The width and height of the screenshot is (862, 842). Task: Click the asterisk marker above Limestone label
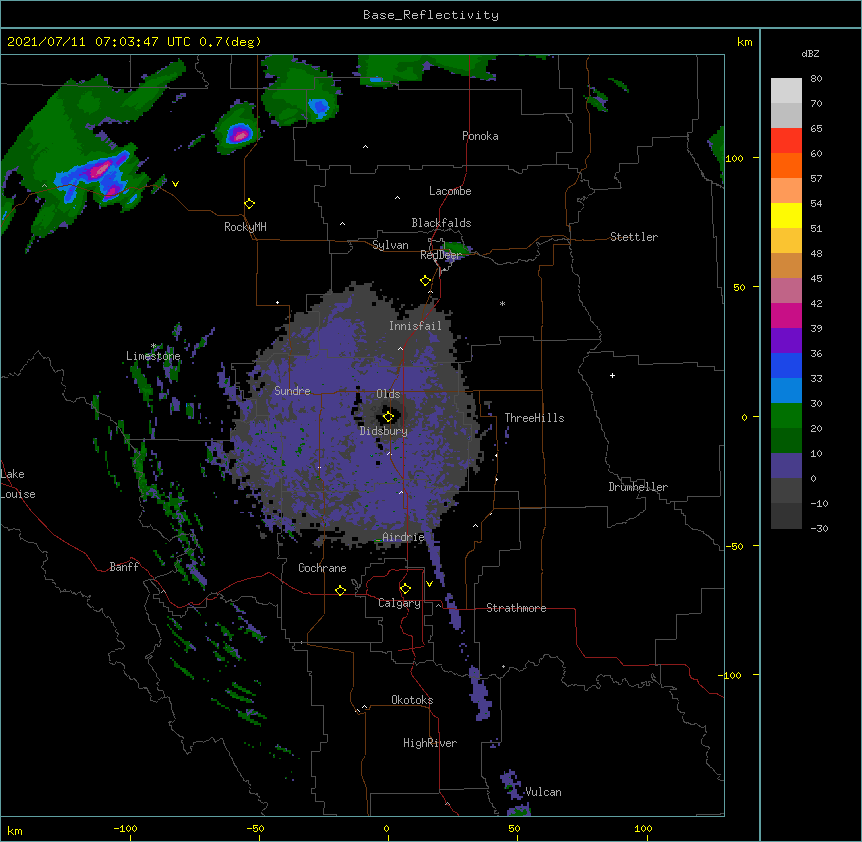point(153,346)
